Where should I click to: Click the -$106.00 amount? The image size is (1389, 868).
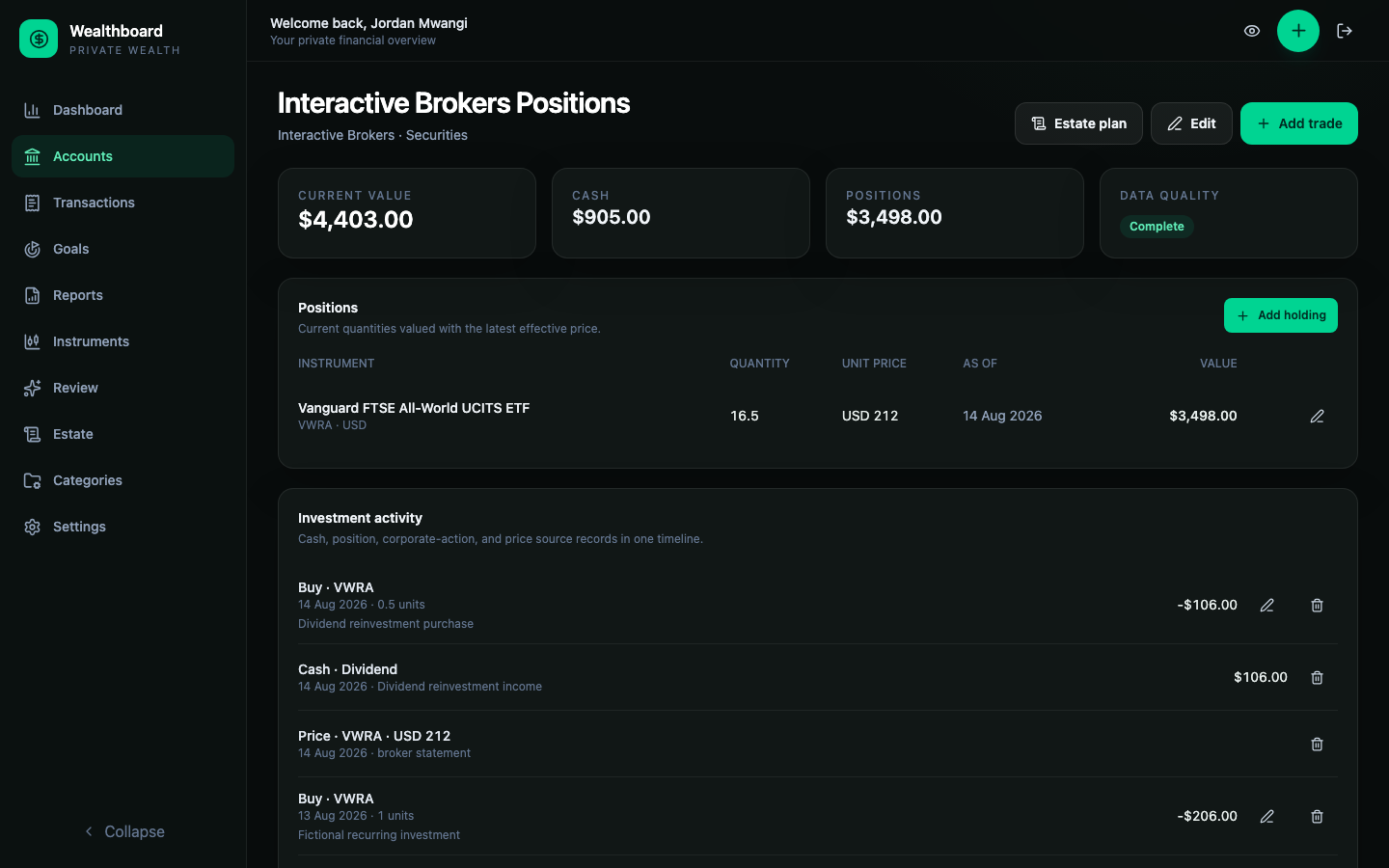(x=1207, y=605)
